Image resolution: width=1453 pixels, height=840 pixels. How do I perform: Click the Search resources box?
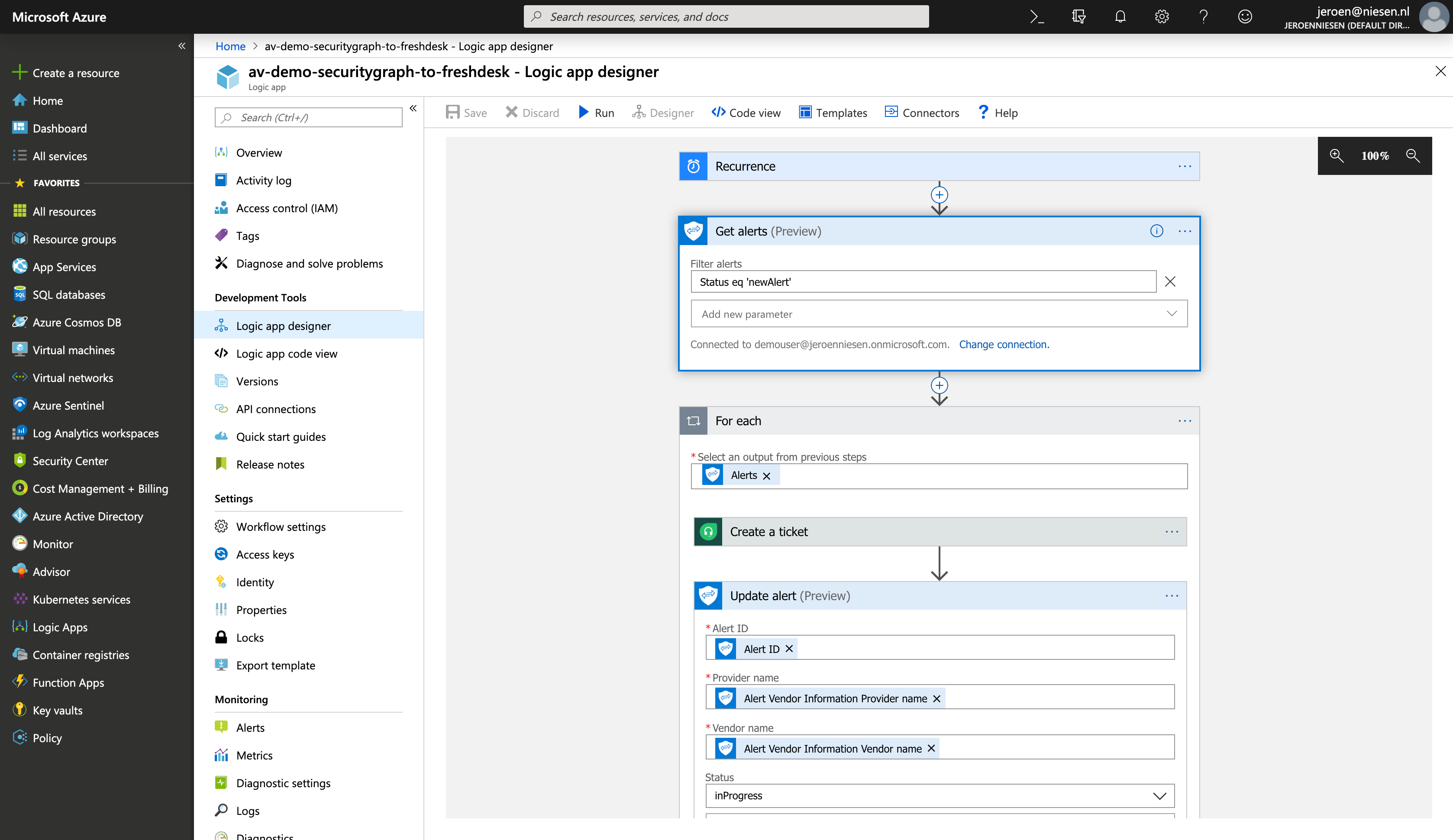pos(726,16)
